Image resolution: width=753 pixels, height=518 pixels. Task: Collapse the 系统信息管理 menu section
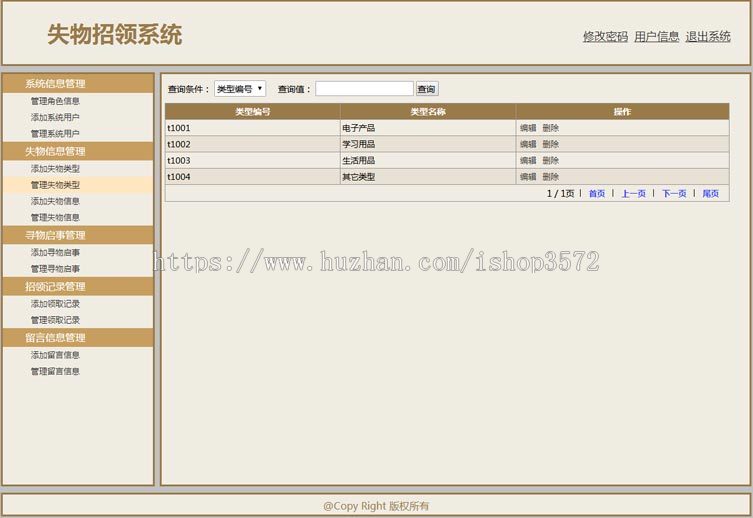(78, 84)
